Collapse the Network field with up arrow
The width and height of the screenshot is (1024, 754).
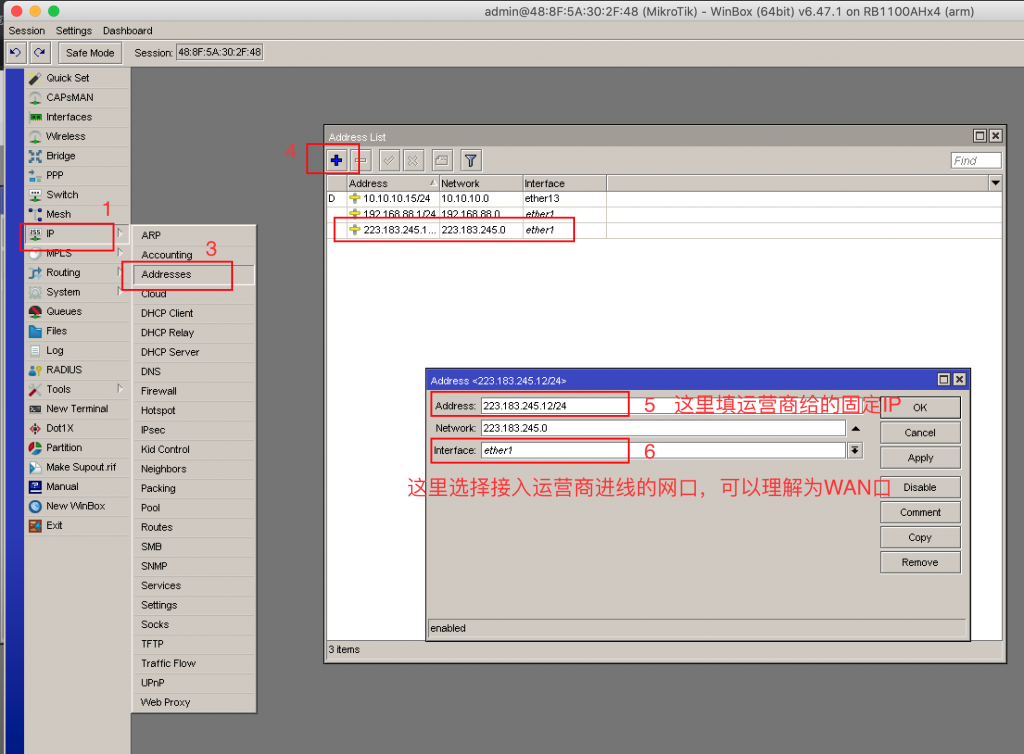click(856, 428)
